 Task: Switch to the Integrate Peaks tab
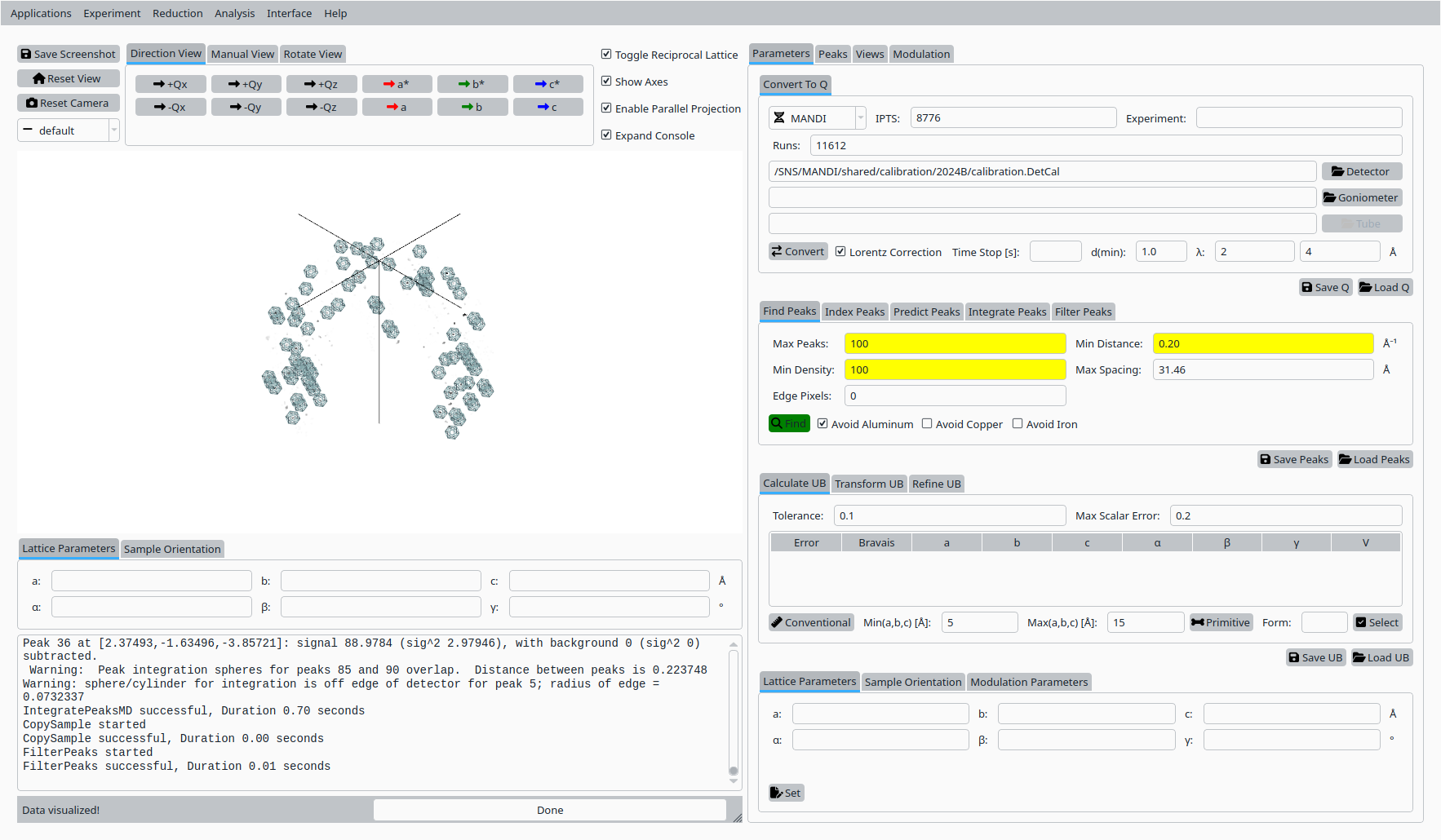pos(1007,312)
